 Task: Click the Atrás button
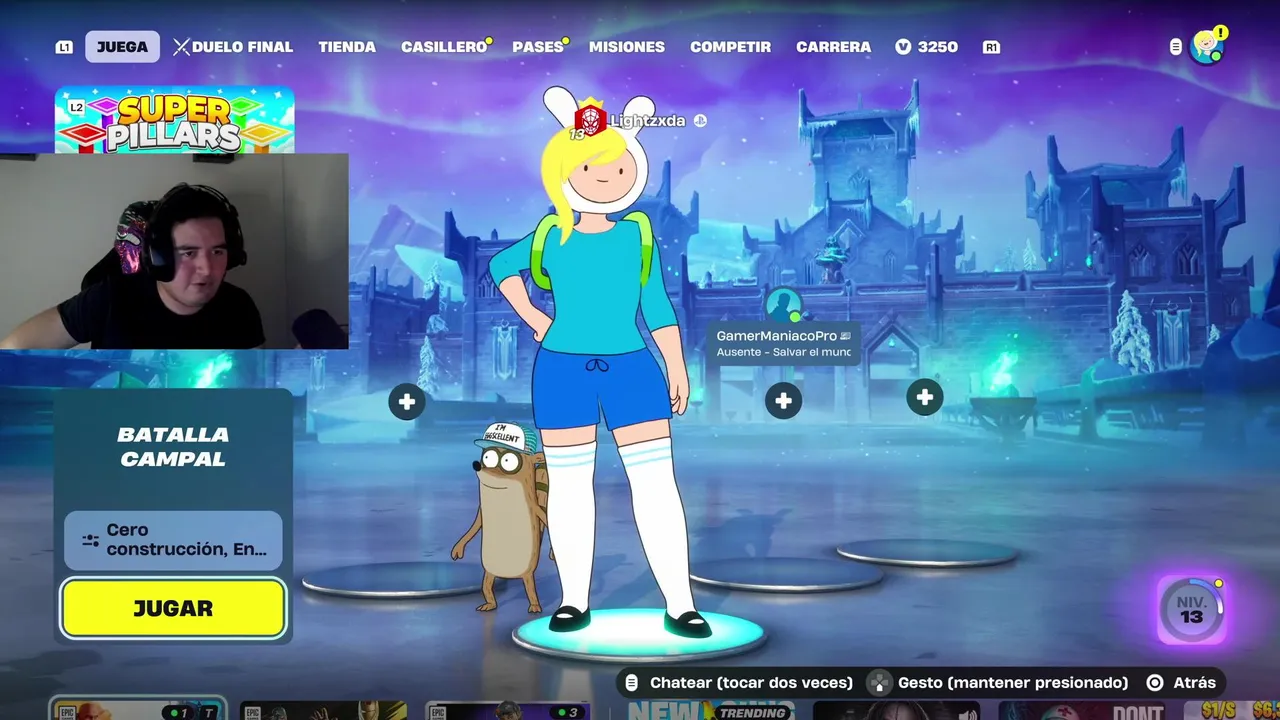coord(1194,683)
